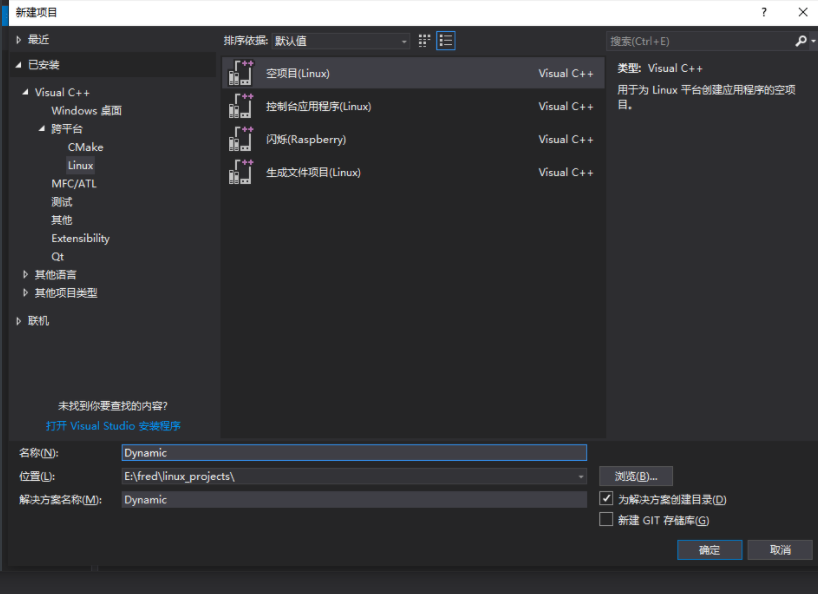Open search options dropdown arrow

coord(813,41)
